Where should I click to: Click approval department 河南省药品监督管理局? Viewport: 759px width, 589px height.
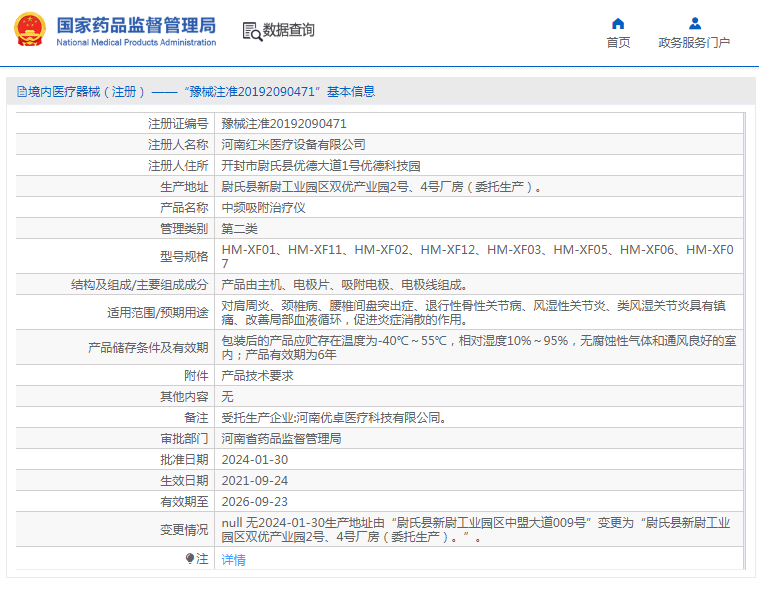tap(281, 439)
